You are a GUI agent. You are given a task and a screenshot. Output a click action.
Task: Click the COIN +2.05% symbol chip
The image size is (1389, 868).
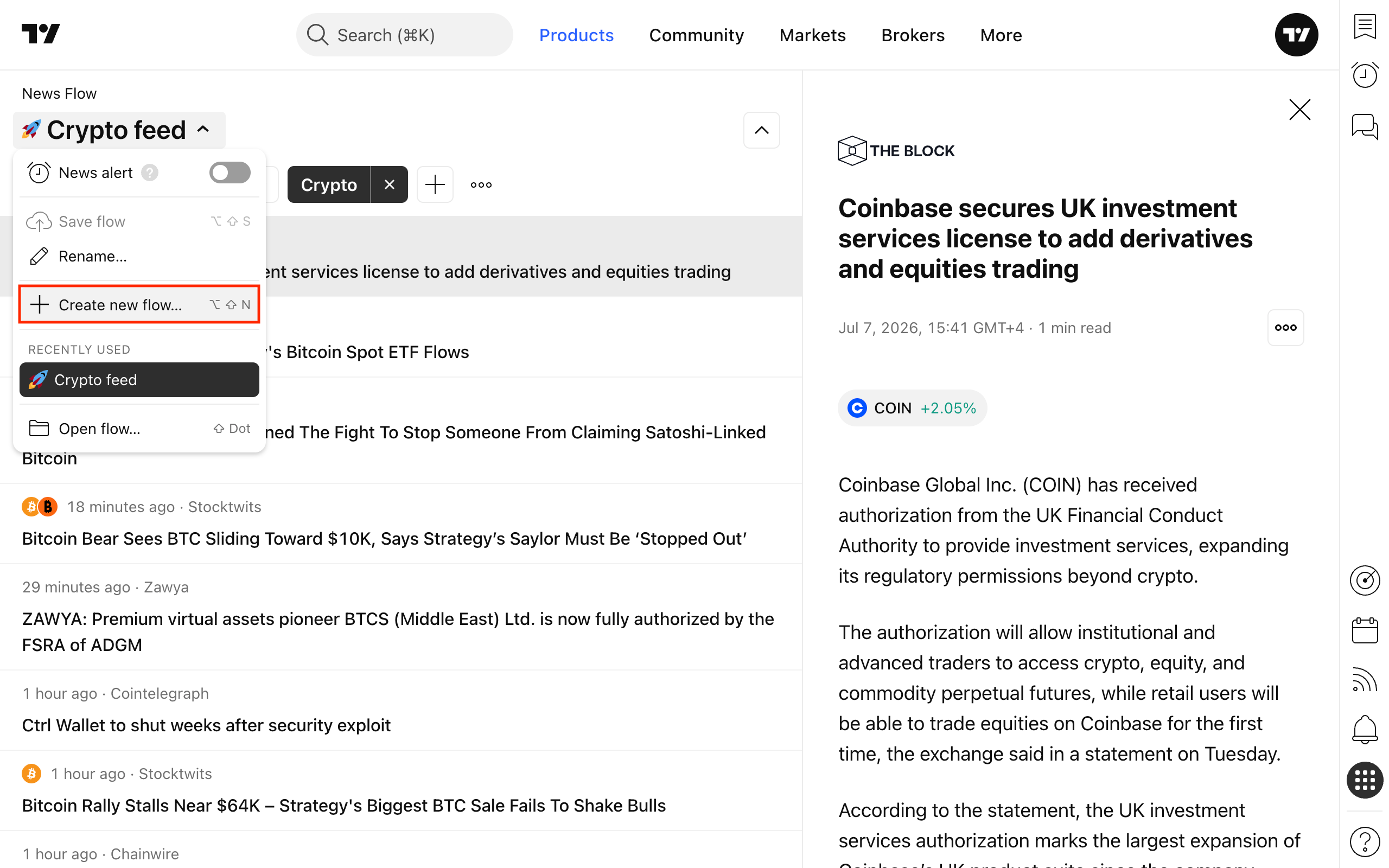pyautogui.click(x=912, y=408)
